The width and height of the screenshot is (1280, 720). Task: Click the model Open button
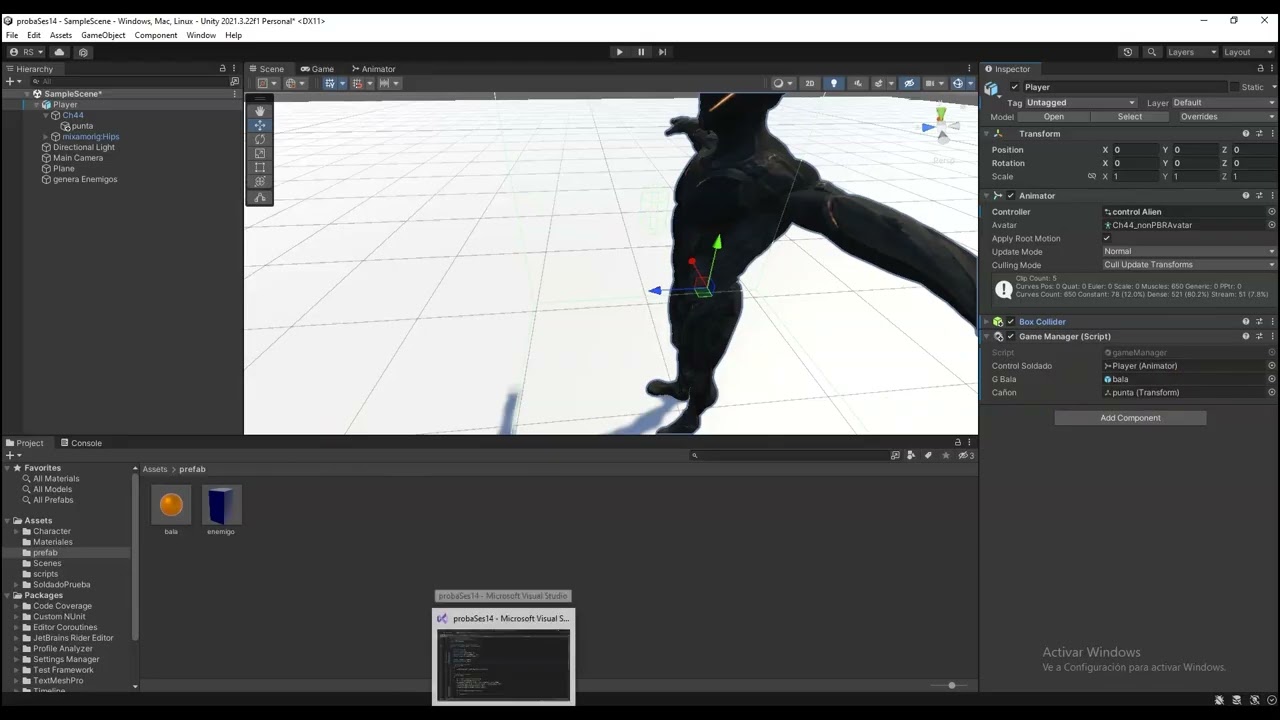pyautogui.click(x=1054, y=117)
